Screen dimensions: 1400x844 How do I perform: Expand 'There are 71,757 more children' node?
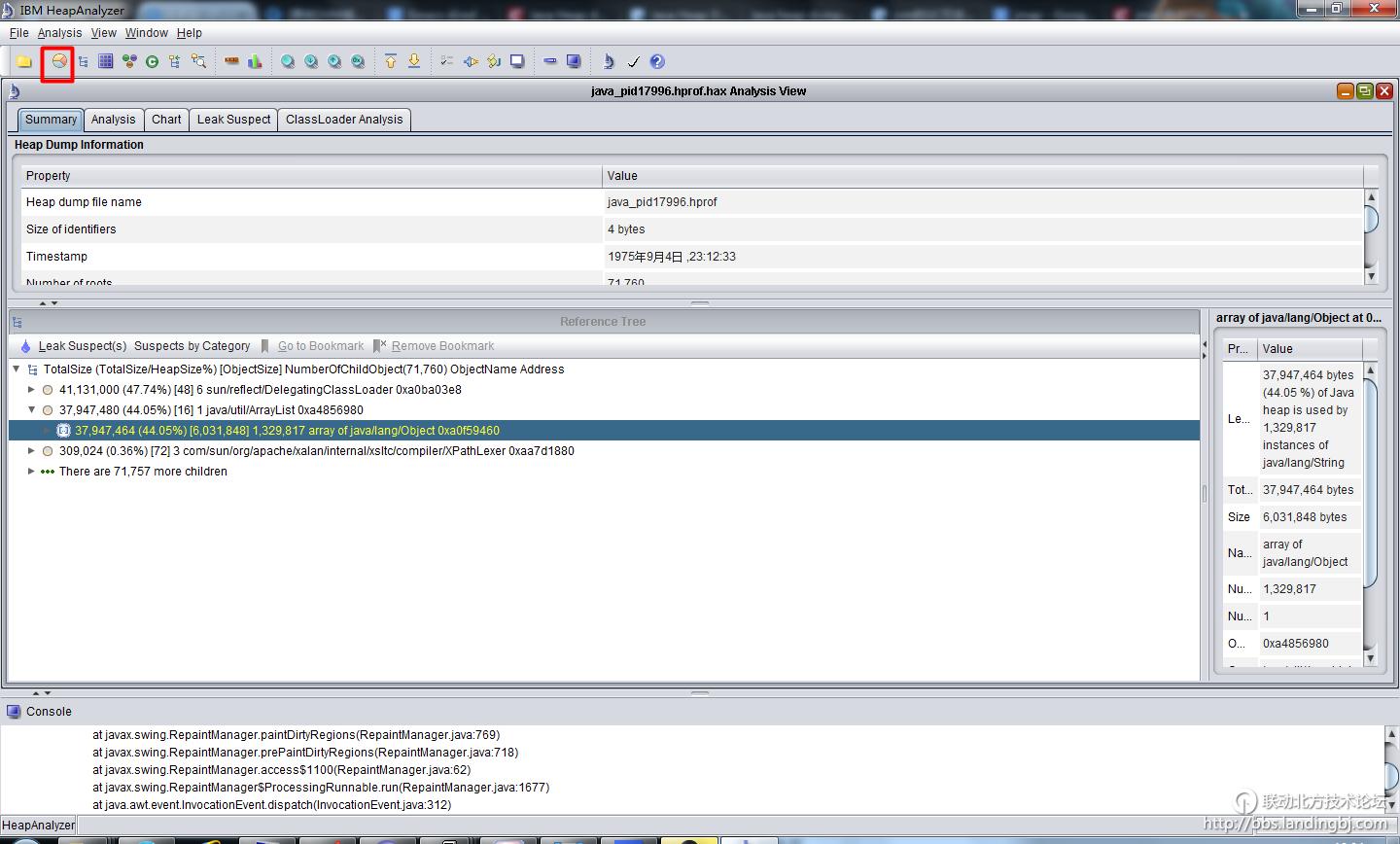click(x=31, y=472)
